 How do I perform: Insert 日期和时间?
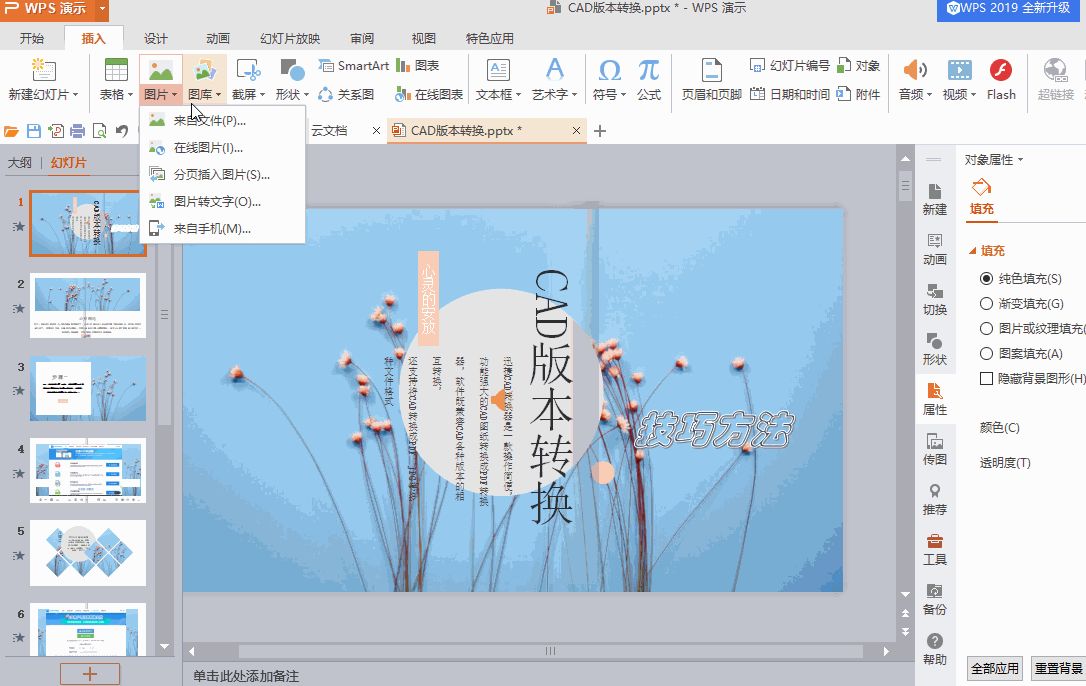click(x=790, y=94)
